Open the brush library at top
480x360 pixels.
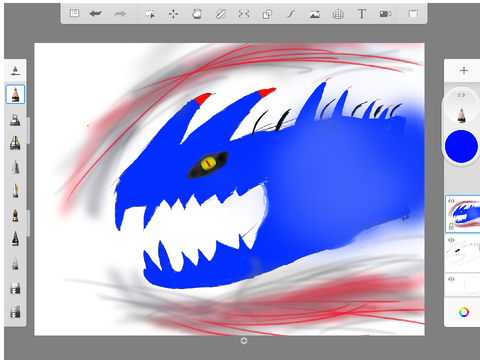click(x=15, y=71)
